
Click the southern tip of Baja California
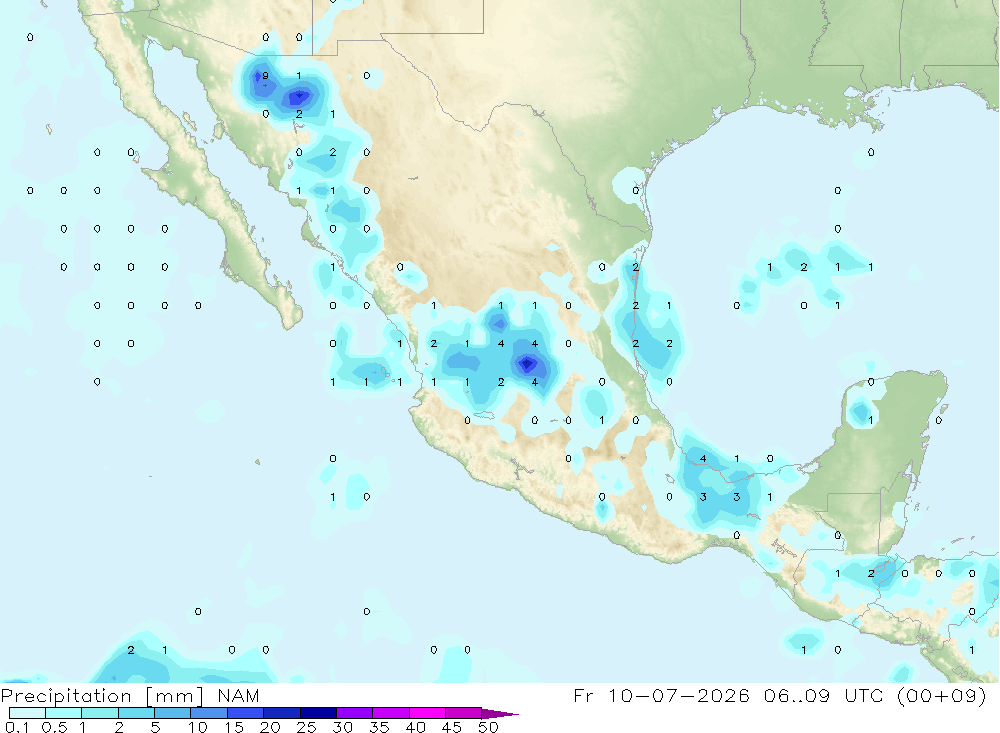pos(291,323)
